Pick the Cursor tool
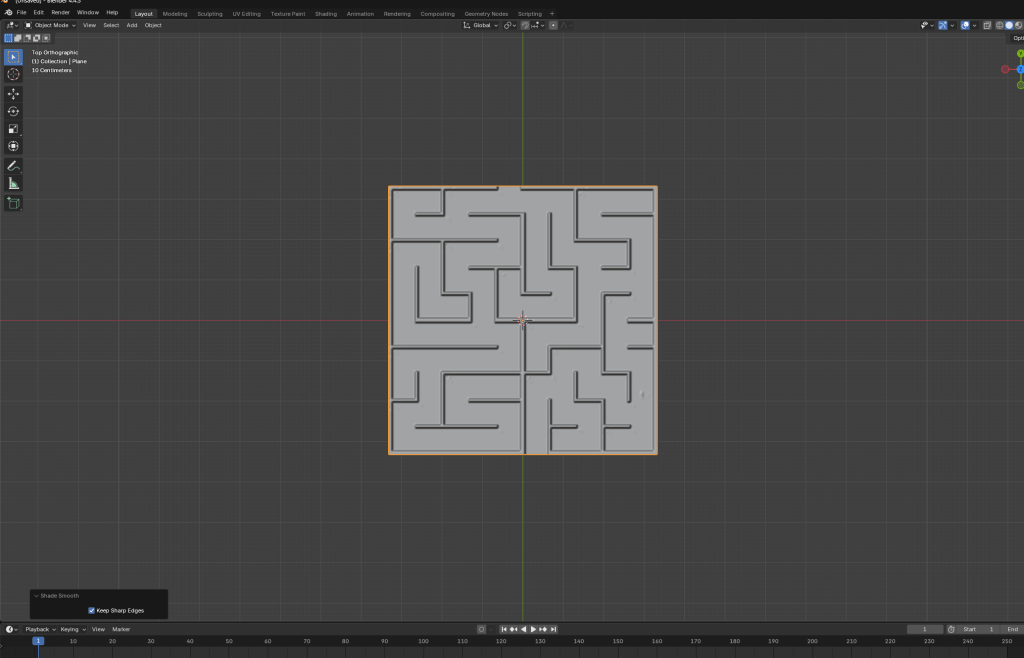Viewport: 1024px width, 658px height. (x=13, y=74)
